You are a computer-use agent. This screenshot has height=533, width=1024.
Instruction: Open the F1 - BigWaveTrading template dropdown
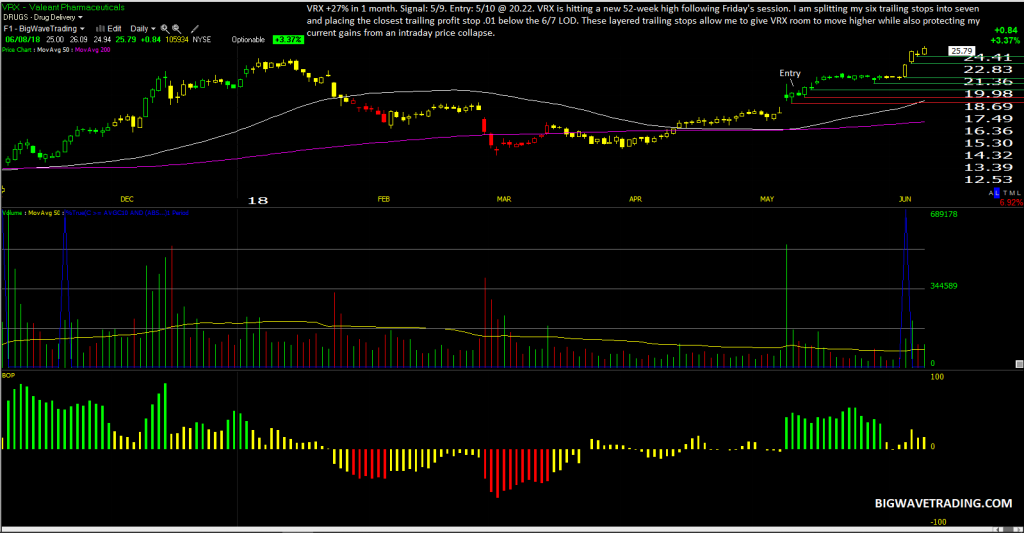pos(44,29)
